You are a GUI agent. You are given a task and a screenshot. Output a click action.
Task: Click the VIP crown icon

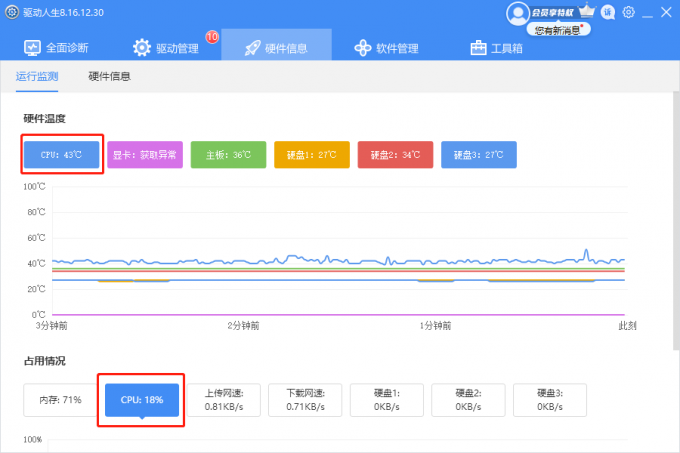[587, 10]
